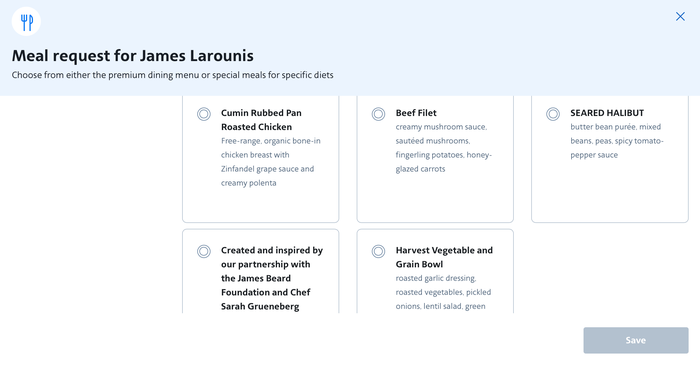Choose the Beef Filet radio option
Screen dimensions: 700x367
click(x=378, y=114)
